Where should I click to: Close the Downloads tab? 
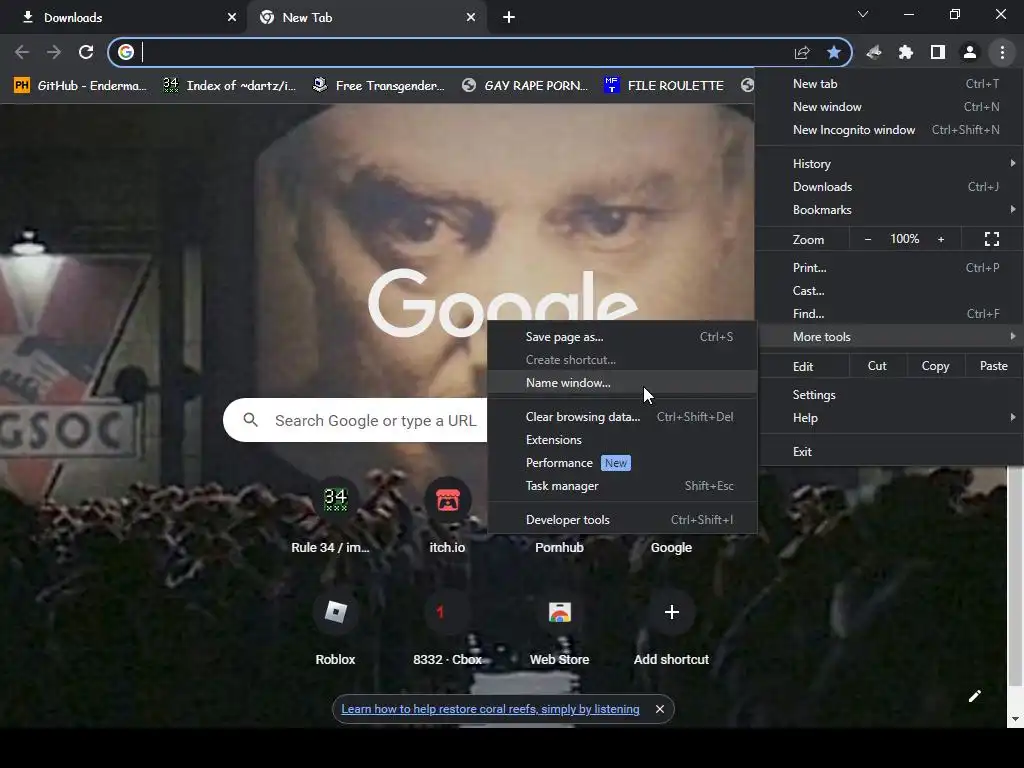coord(232,18)
